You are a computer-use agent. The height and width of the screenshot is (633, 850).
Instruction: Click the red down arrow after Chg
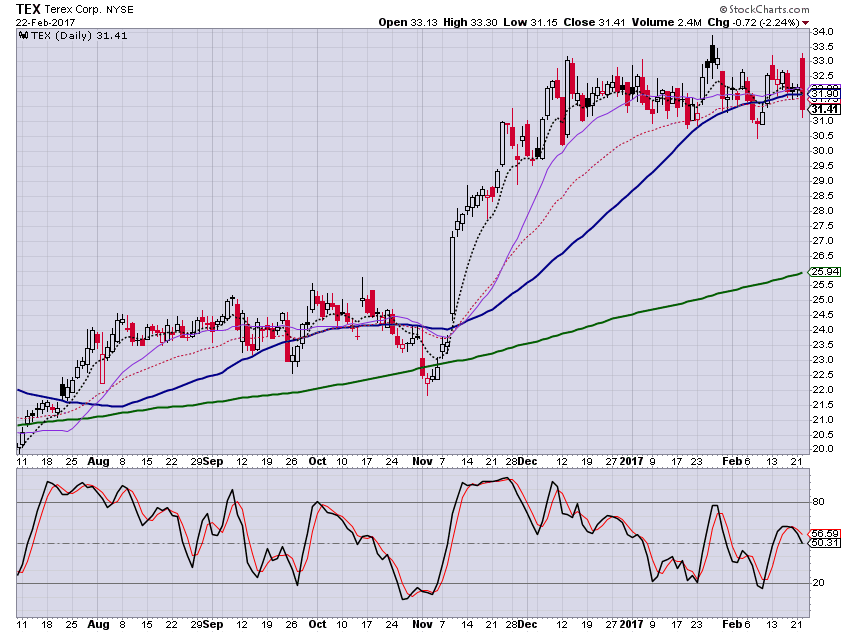click(x=806, y=23)
